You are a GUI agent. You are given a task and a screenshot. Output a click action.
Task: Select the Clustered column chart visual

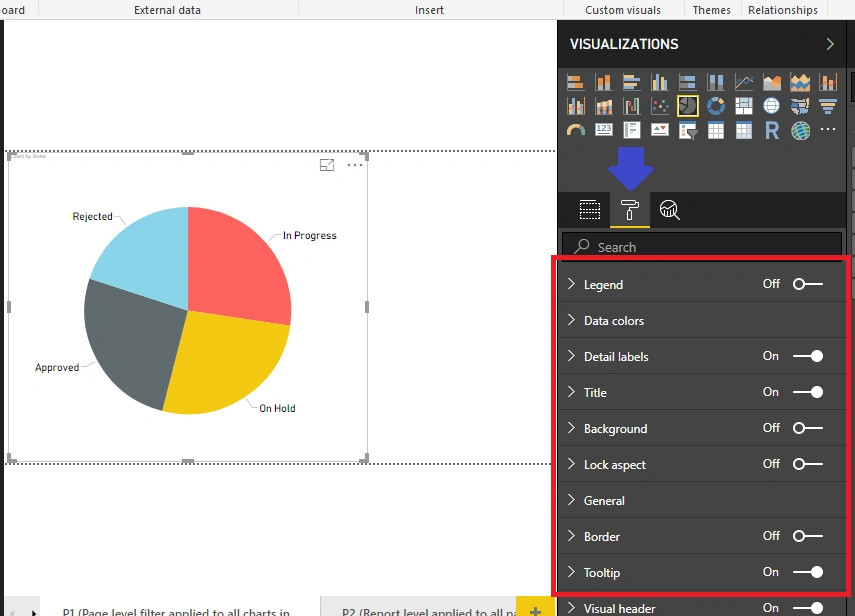point(660,82)
